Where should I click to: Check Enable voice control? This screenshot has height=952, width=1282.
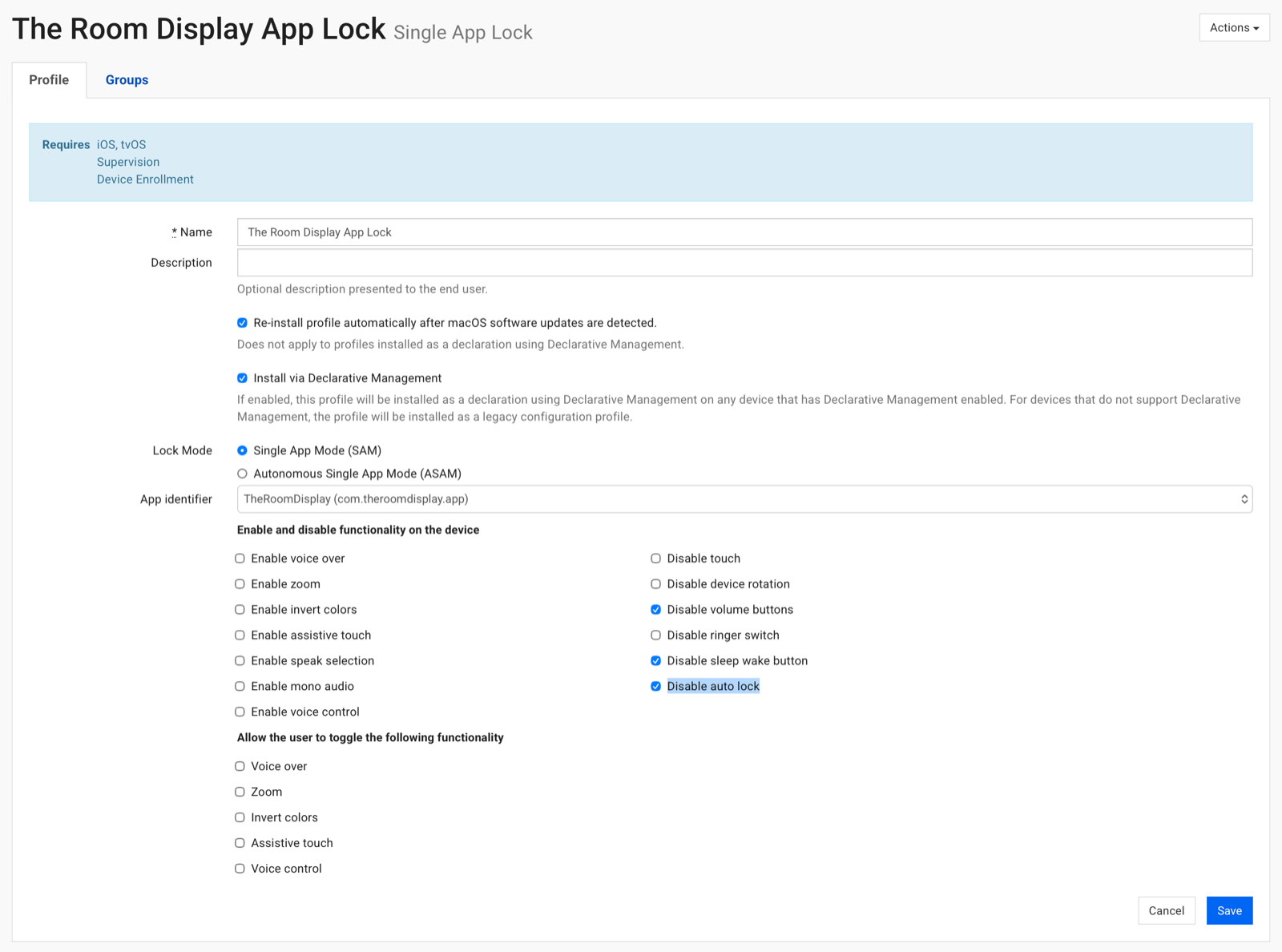240,712
